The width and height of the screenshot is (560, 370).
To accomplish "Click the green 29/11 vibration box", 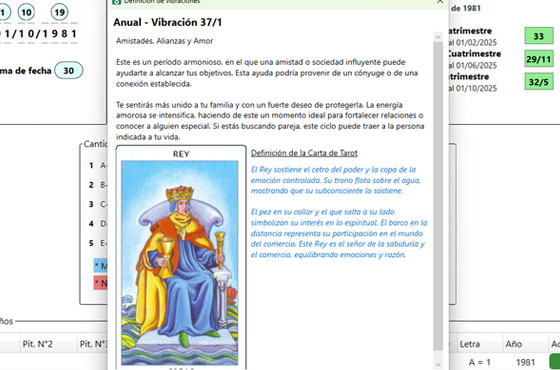I will pyautogui.click(x=539, y=59).
